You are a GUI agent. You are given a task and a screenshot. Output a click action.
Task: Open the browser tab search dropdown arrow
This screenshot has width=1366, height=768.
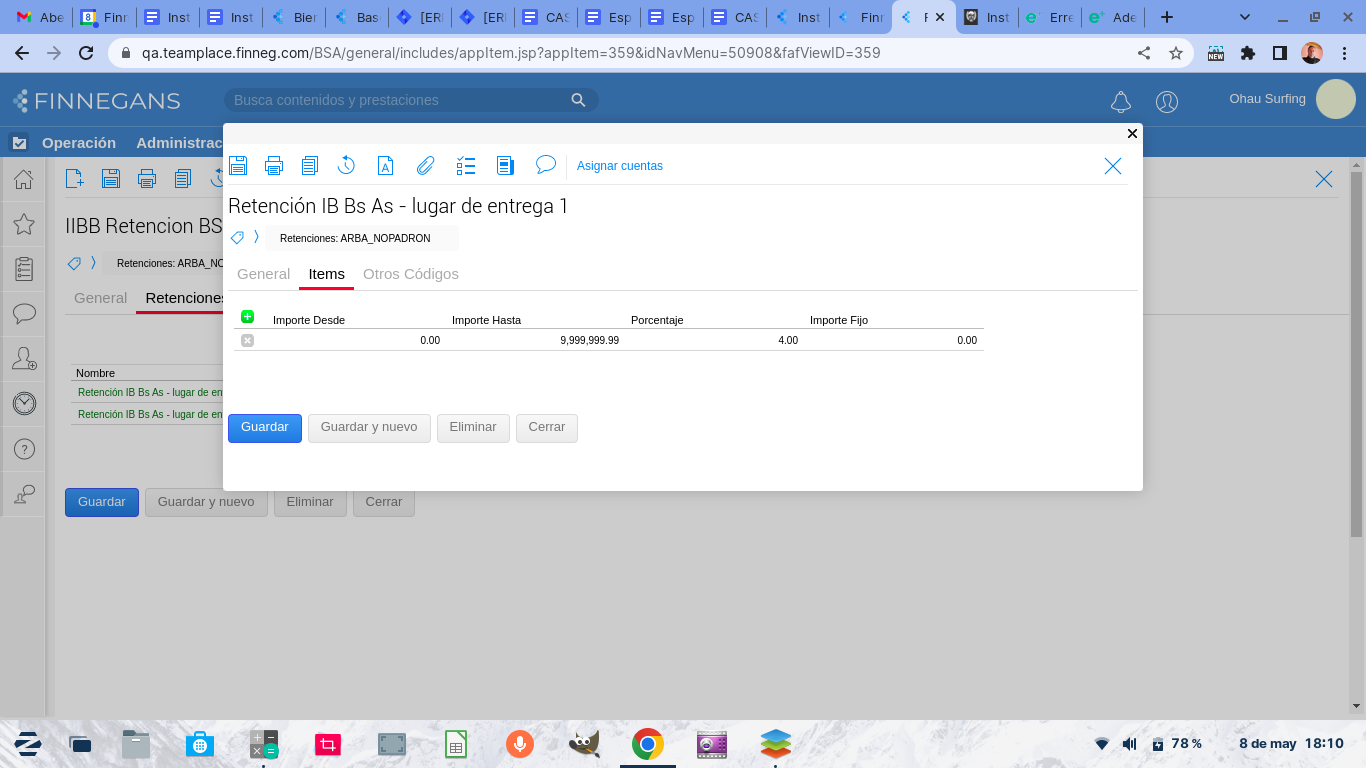[1245, 17]
